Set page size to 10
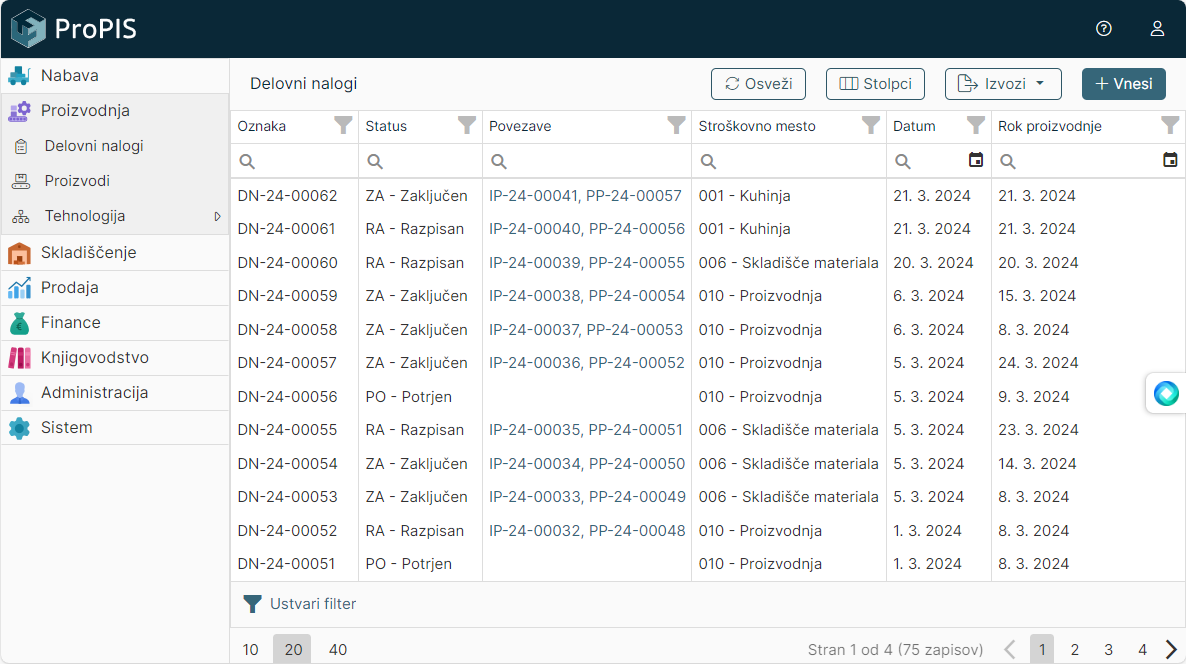1186x664 pixels. tap(250, 650)
